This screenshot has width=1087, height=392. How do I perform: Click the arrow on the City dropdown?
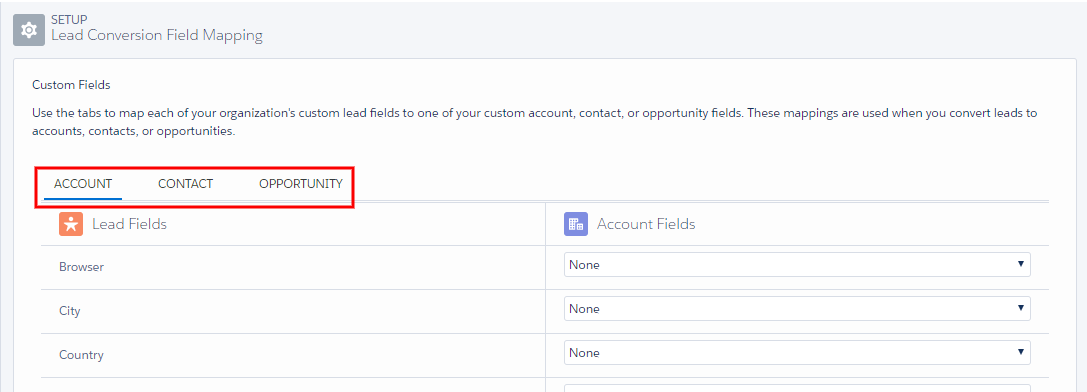coord(1020,307)
